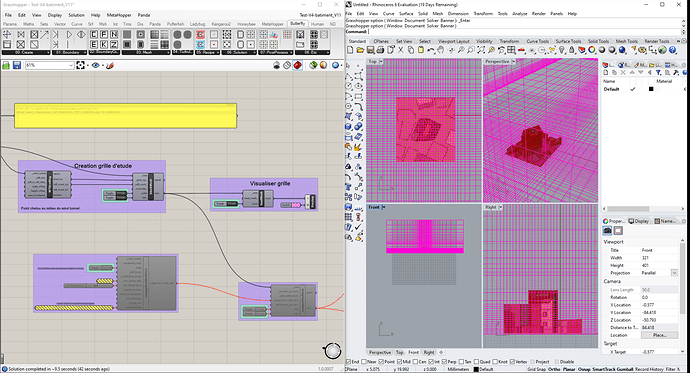Screen dimensions: 690x373
Task: Toggle Quad osnap checkbox
Action: pos(477,362)
